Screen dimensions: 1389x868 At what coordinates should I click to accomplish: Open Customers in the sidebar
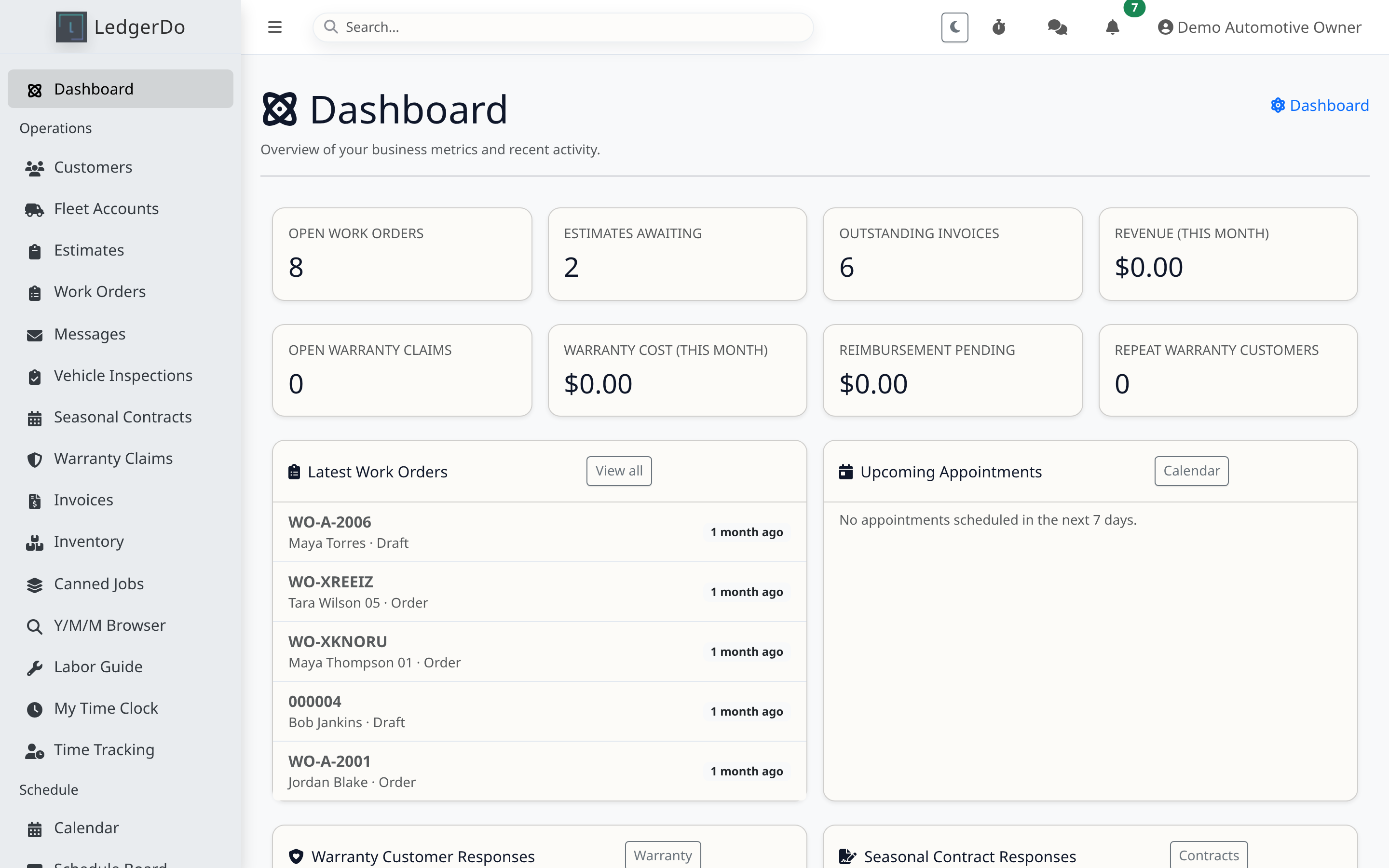(121, 167)
